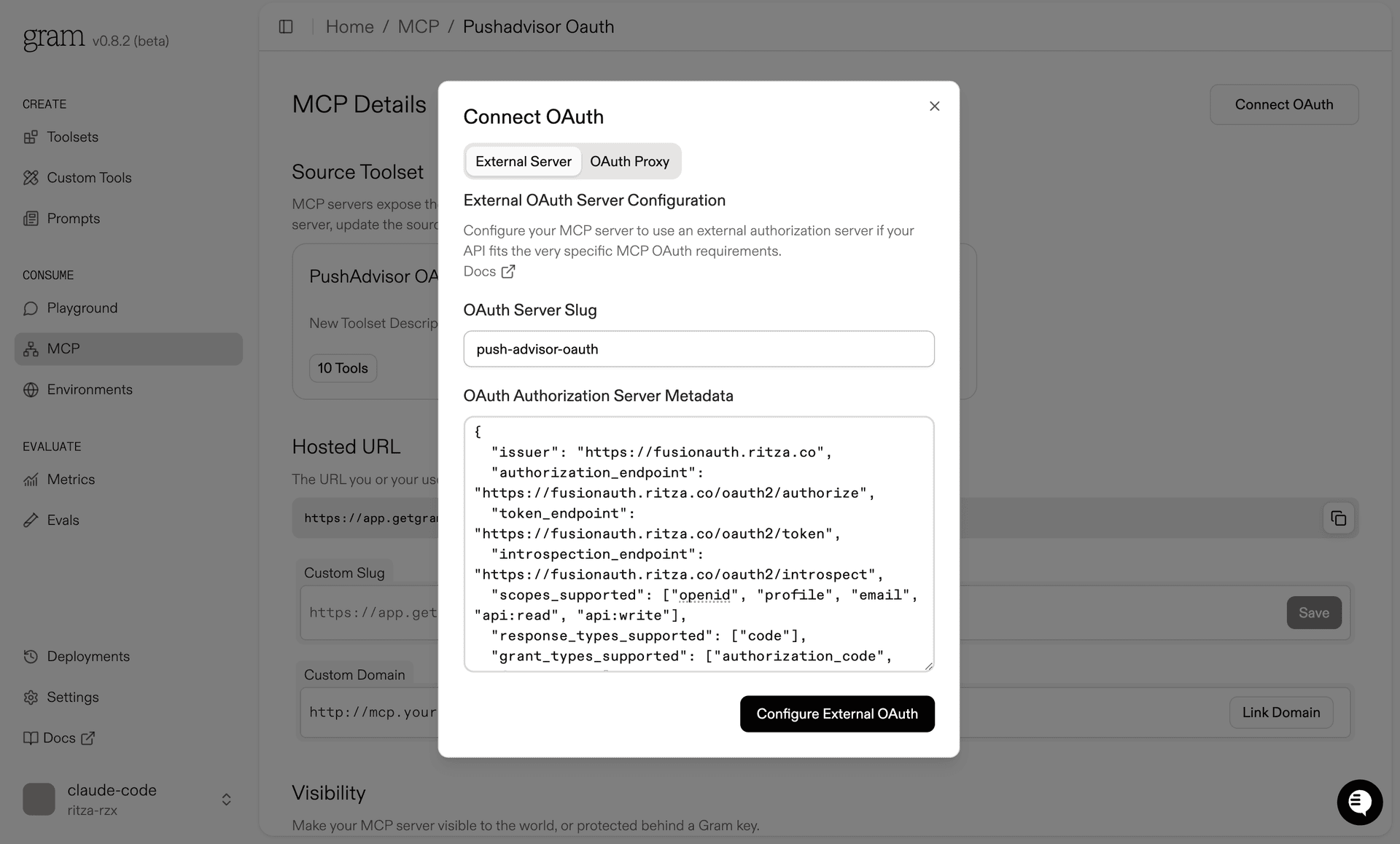The height and width of the screenshot is (844, 1400).
Task: Open the help chat bubble
Action: (1359, 802)
